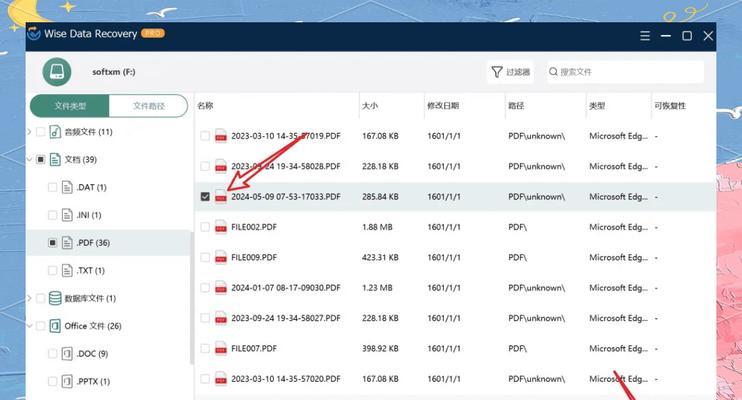Expand the 数据库文件 (1) category

click(29, 298)
